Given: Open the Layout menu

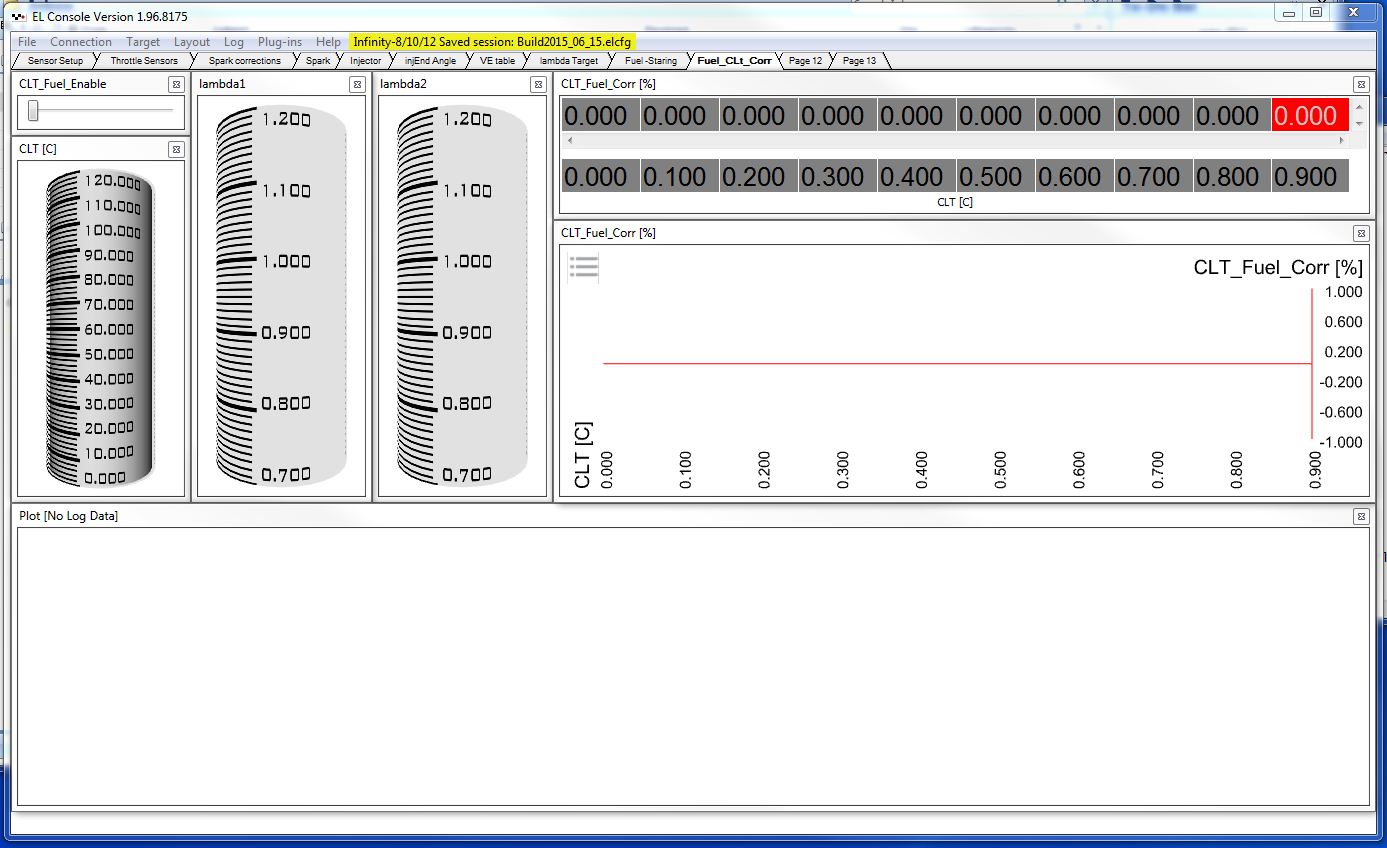Looking at the screenshot, I should pos(191,42).
